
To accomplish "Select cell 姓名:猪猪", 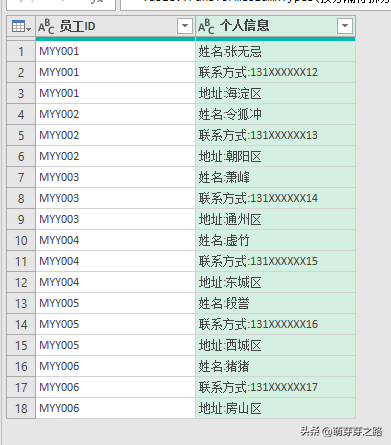I will tap(275, 366).
